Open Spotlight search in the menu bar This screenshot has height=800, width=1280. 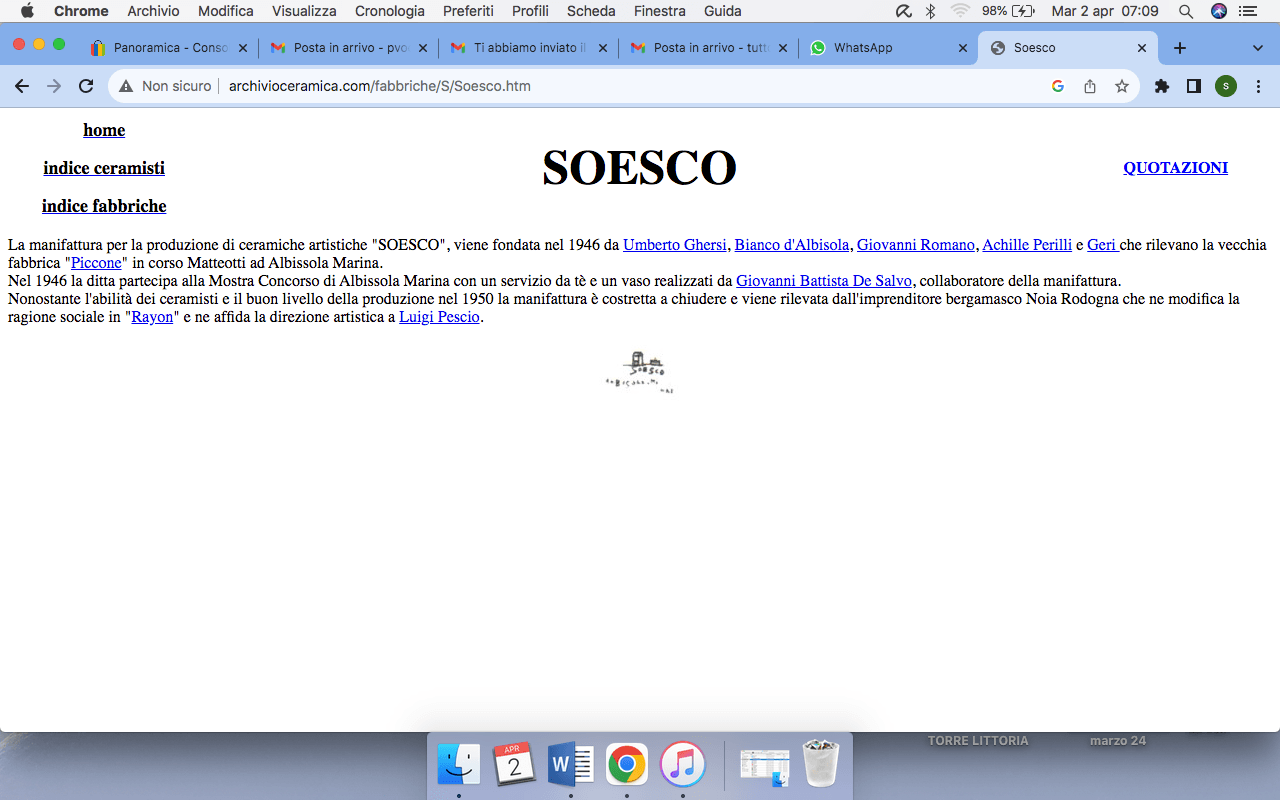(x=1186, y=11)
